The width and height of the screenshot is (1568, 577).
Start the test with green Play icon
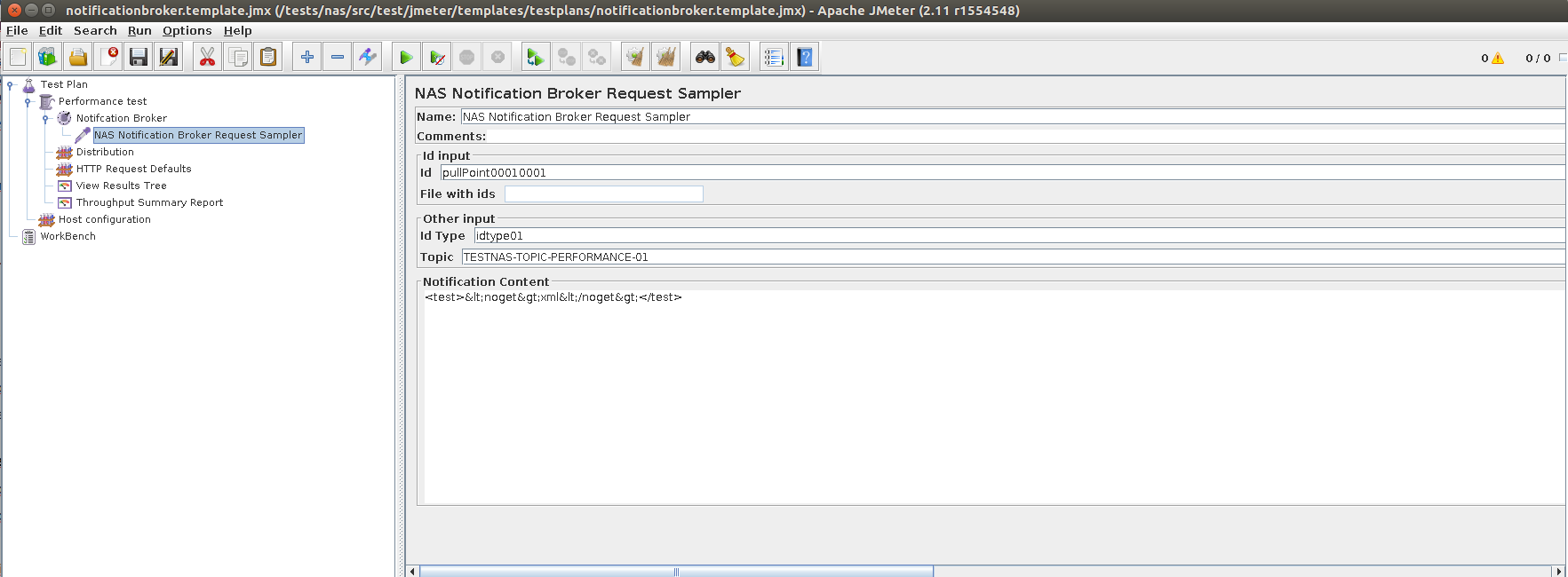[406, 58]
